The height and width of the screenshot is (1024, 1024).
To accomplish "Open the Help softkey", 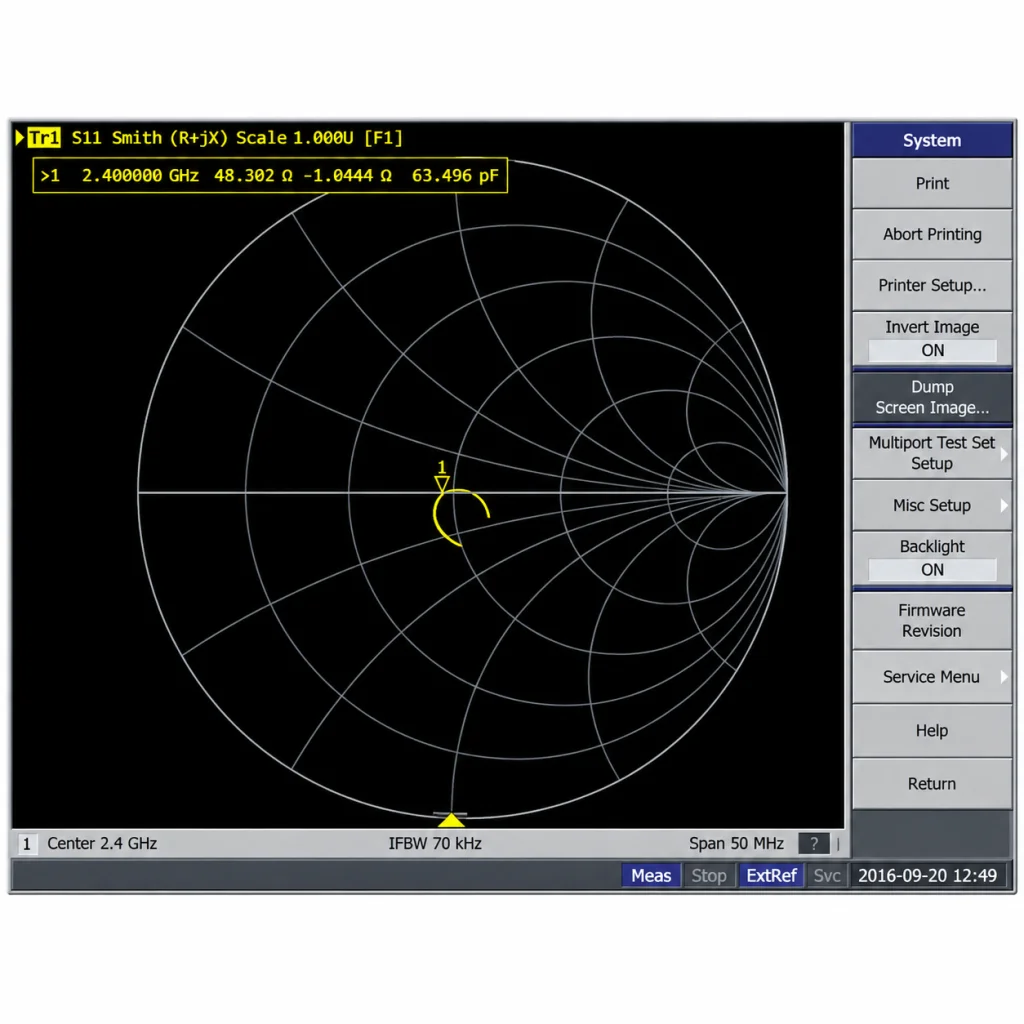I will pos(932,731).
